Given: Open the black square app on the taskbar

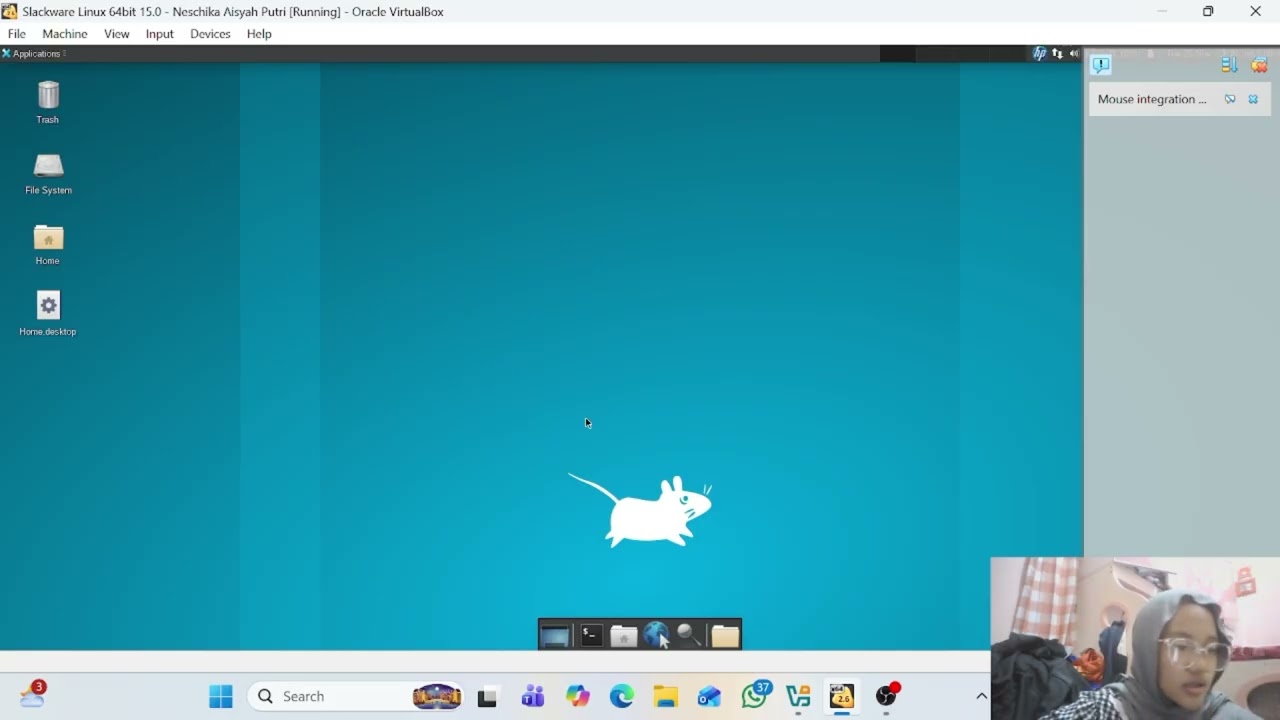Looking at the screenshot, I should 487,697.
